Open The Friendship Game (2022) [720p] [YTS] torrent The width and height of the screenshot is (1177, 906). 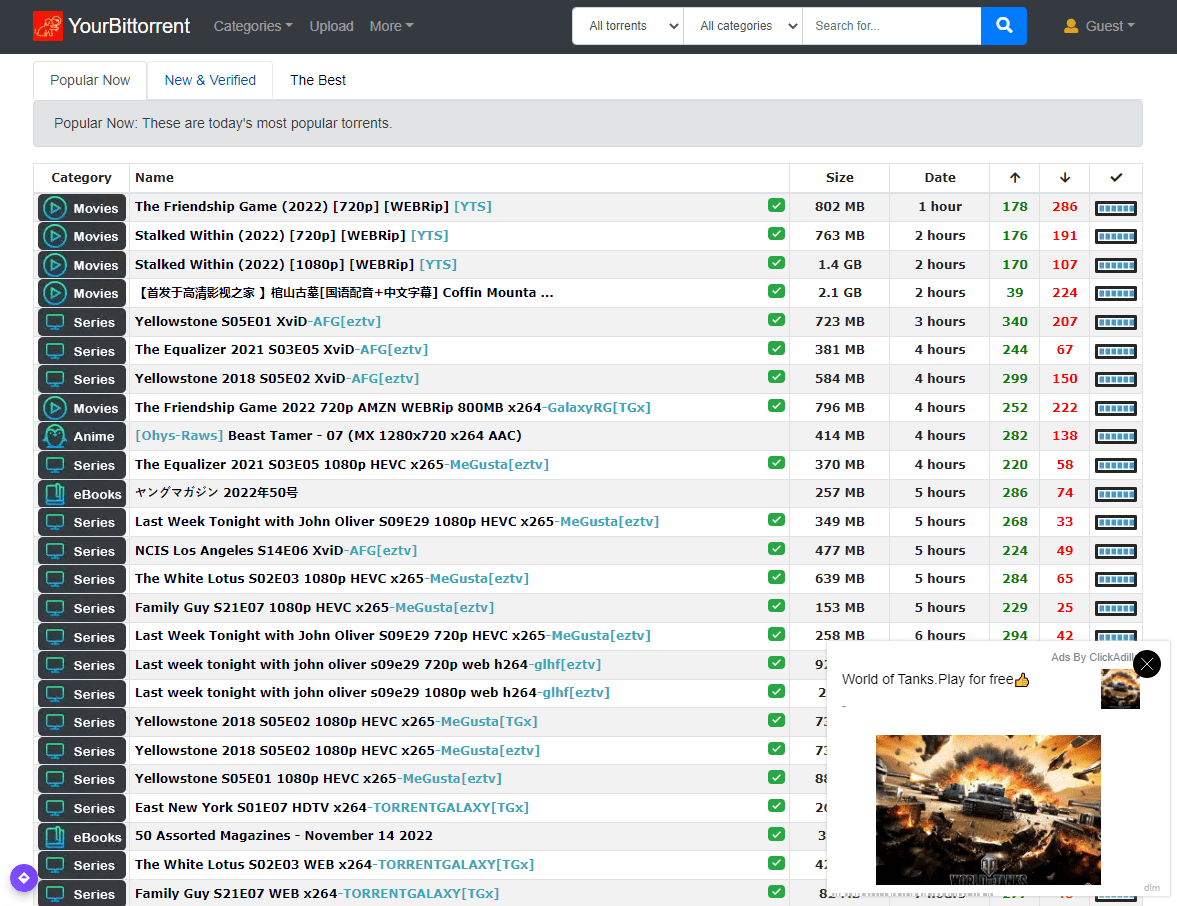tap(313, 206)
